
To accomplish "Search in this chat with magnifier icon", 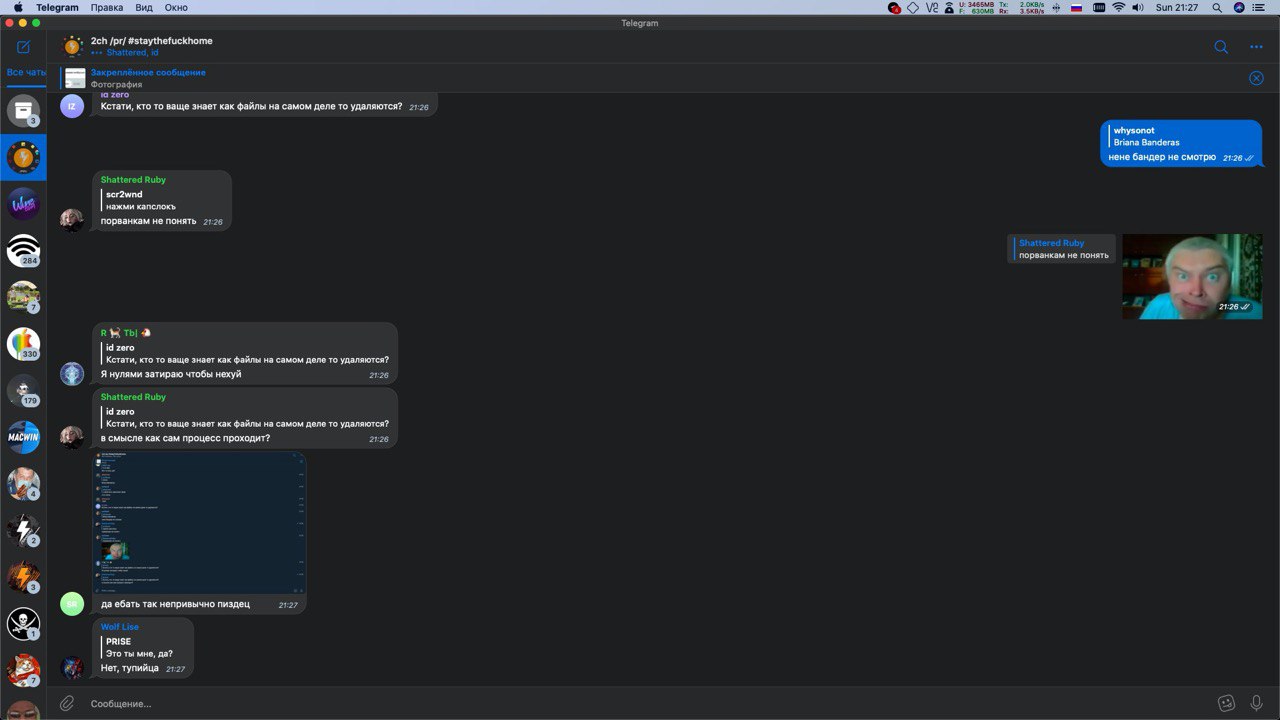I will coord(1221,47).
